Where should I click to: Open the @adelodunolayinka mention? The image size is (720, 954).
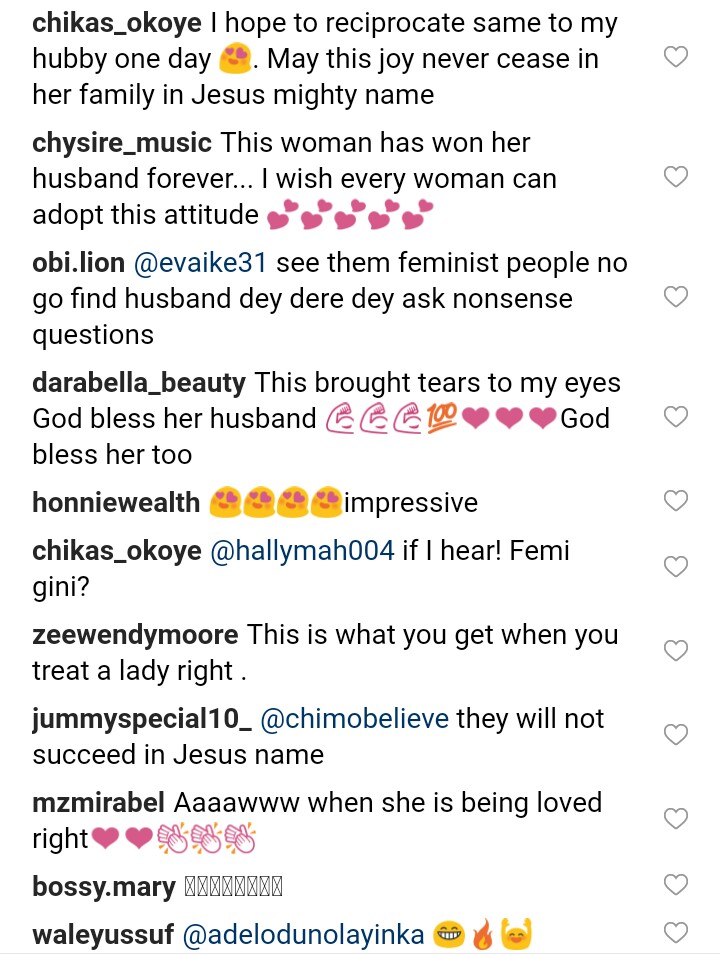[x=303, y=935]
